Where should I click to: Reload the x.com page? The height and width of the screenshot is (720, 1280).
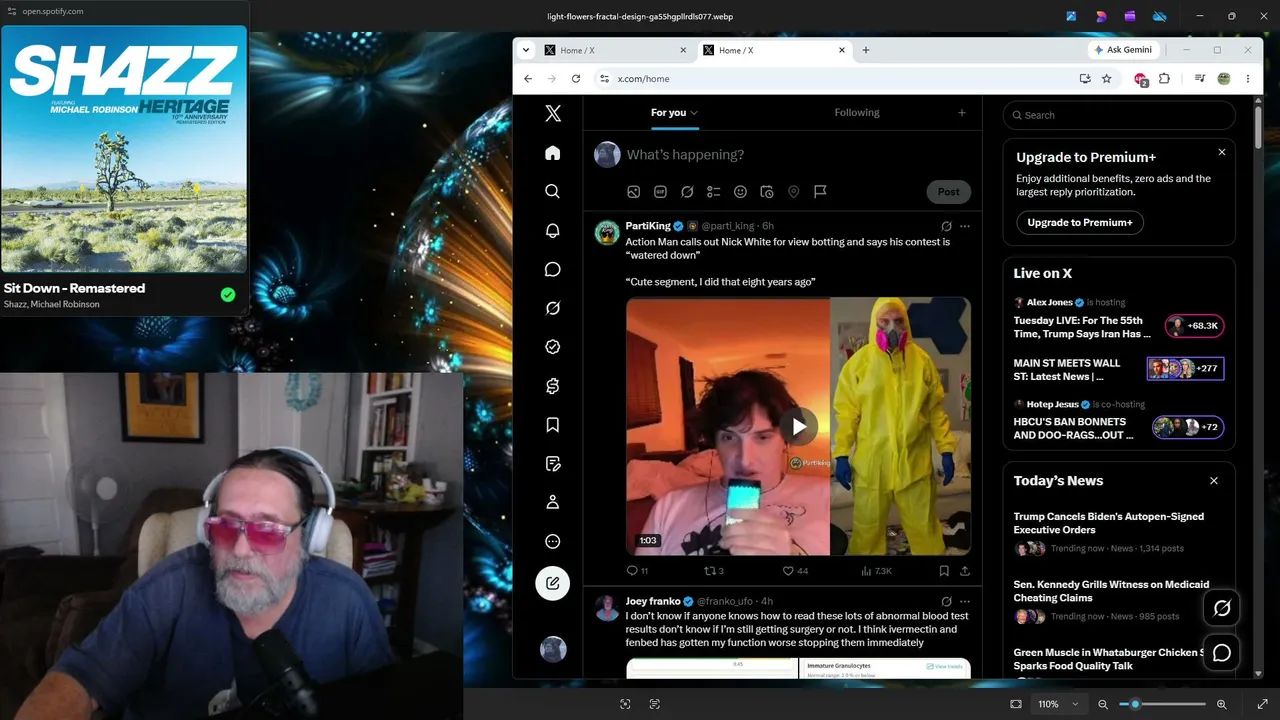point(576,79)
